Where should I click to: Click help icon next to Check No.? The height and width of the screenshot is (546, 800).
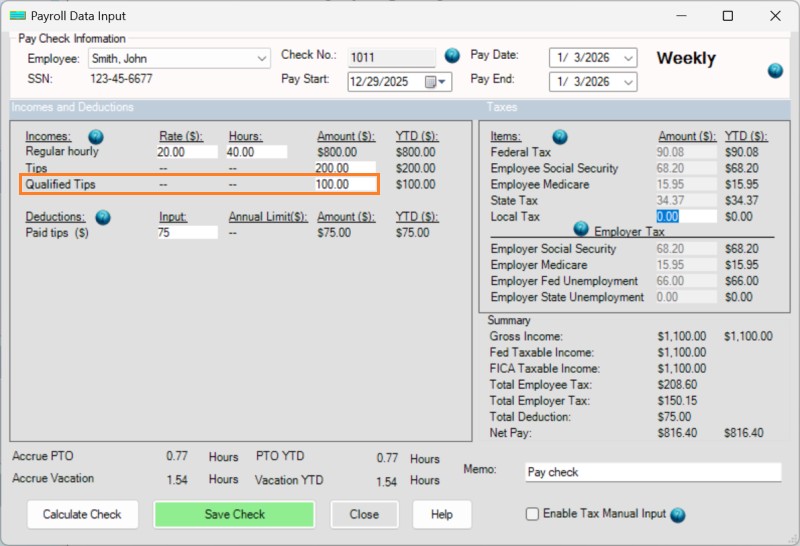click(x=452, y=55)
